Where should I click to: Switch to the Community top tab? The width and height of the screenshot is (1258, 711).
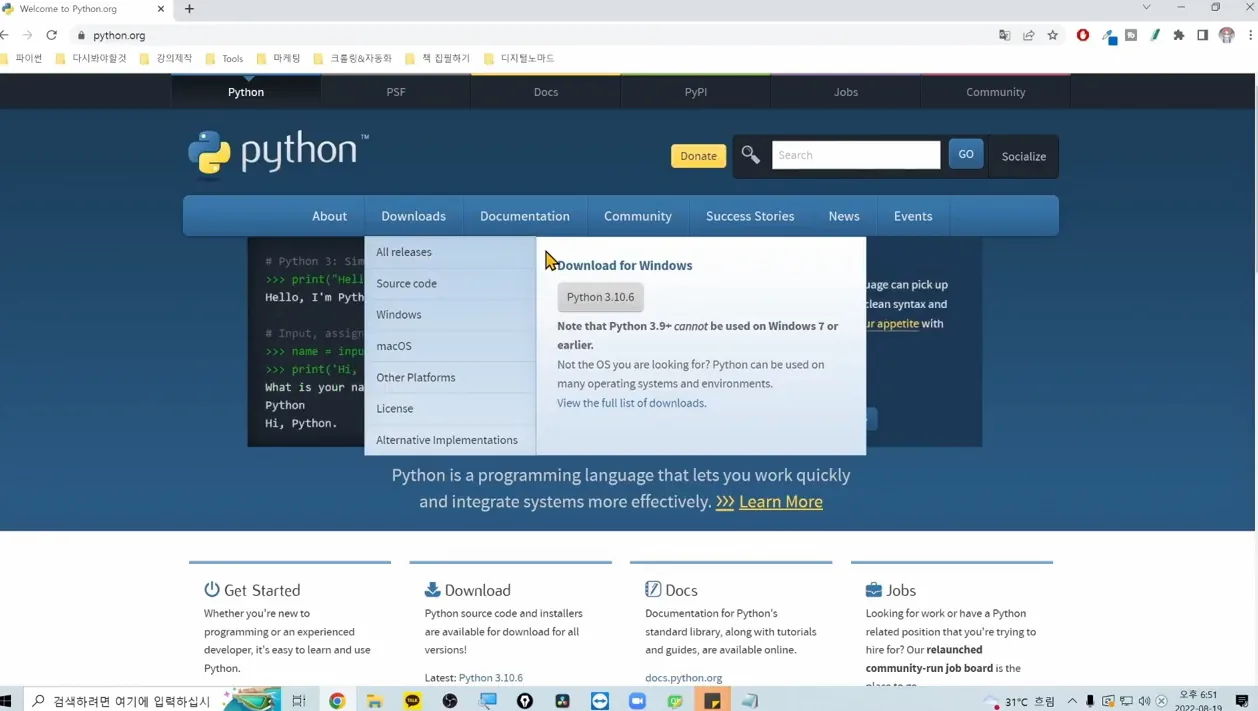996,92
